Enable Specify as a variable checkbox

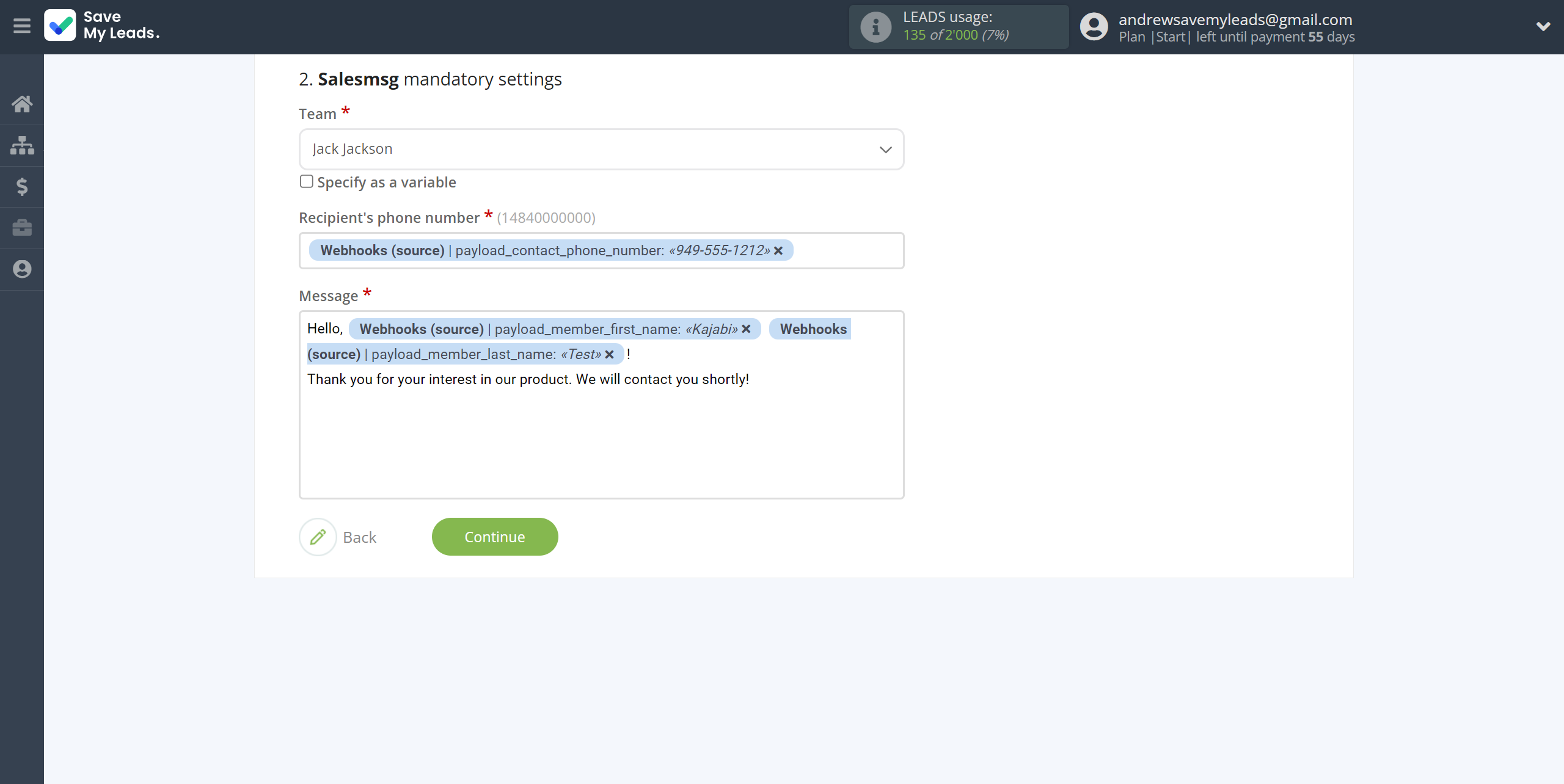click(306, 181)
